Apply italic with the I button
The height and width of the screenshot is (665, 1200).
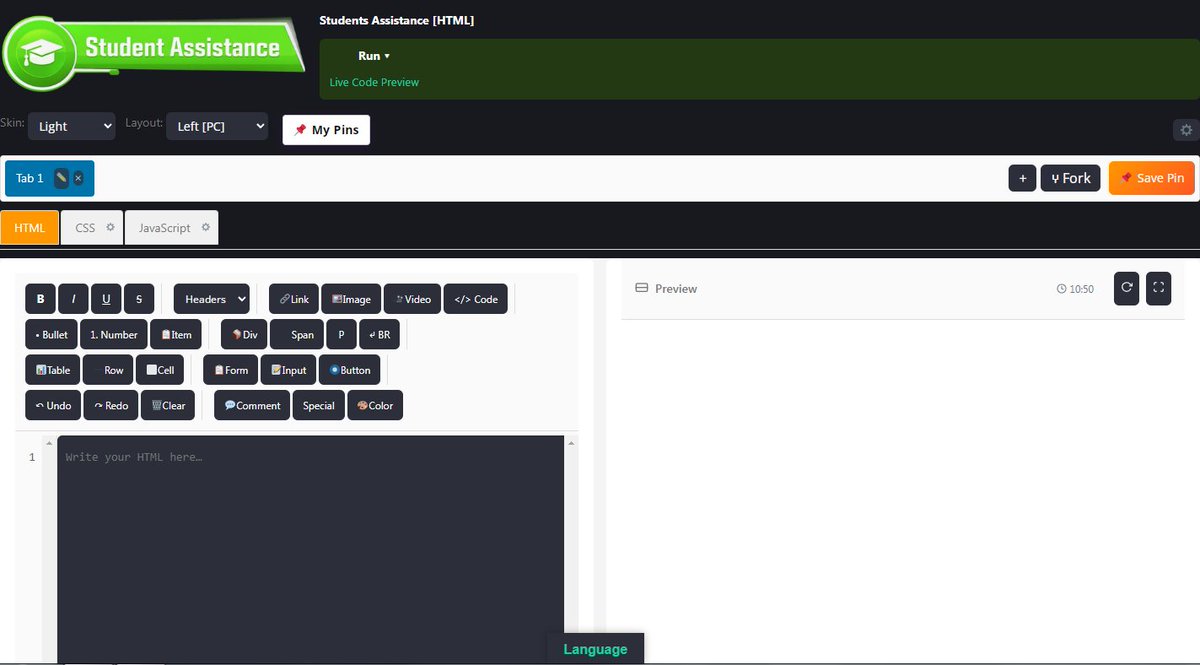click(73, 299)
